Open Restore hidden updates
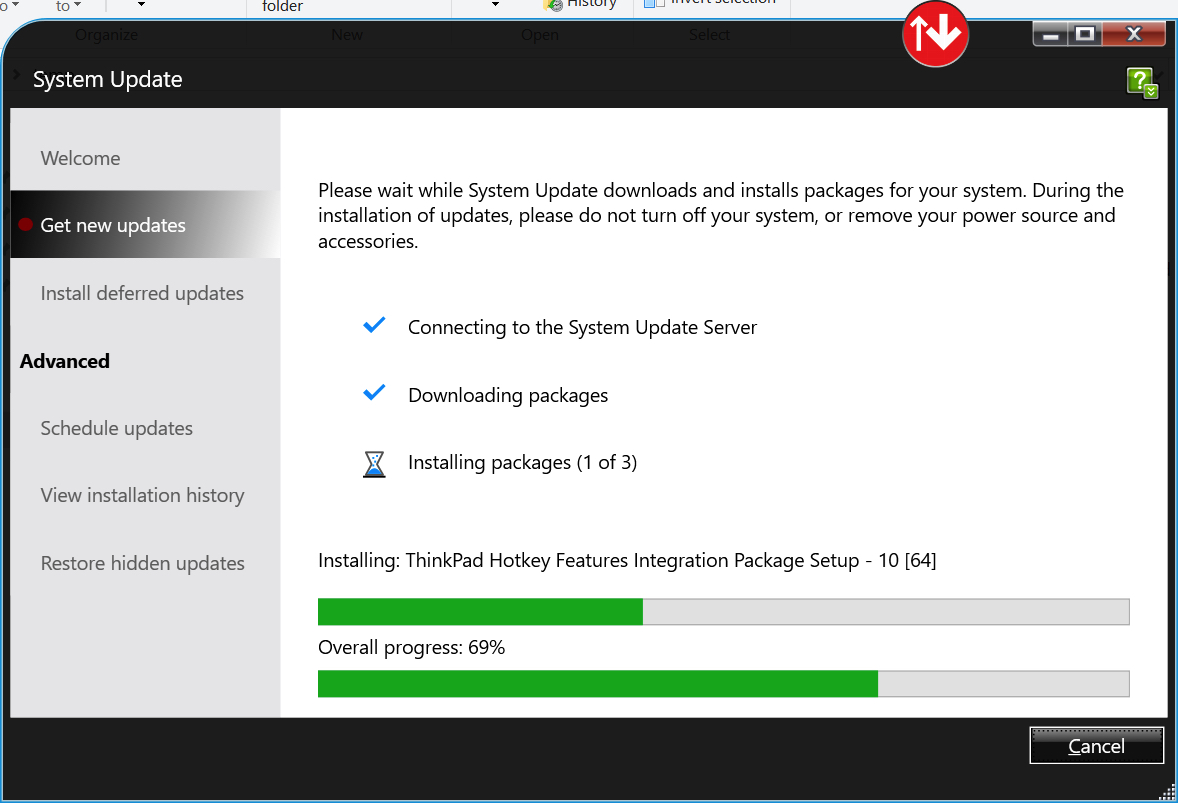This screenshot has height=803, width=1178. click(142, 563)
